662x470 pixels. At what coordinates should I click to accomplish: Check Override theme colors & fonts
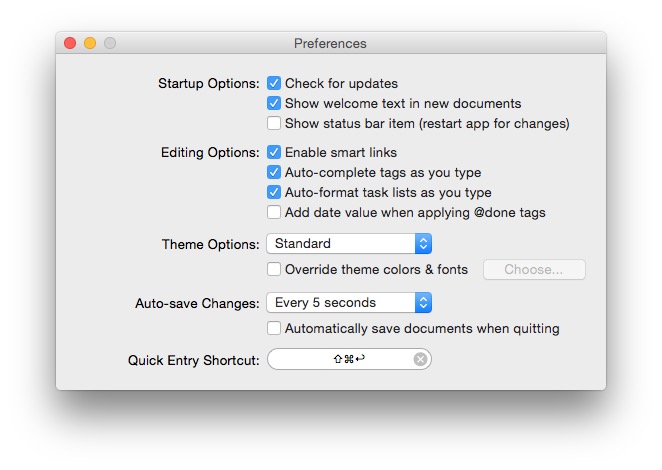pyautogui.click(x=274, y=270)
